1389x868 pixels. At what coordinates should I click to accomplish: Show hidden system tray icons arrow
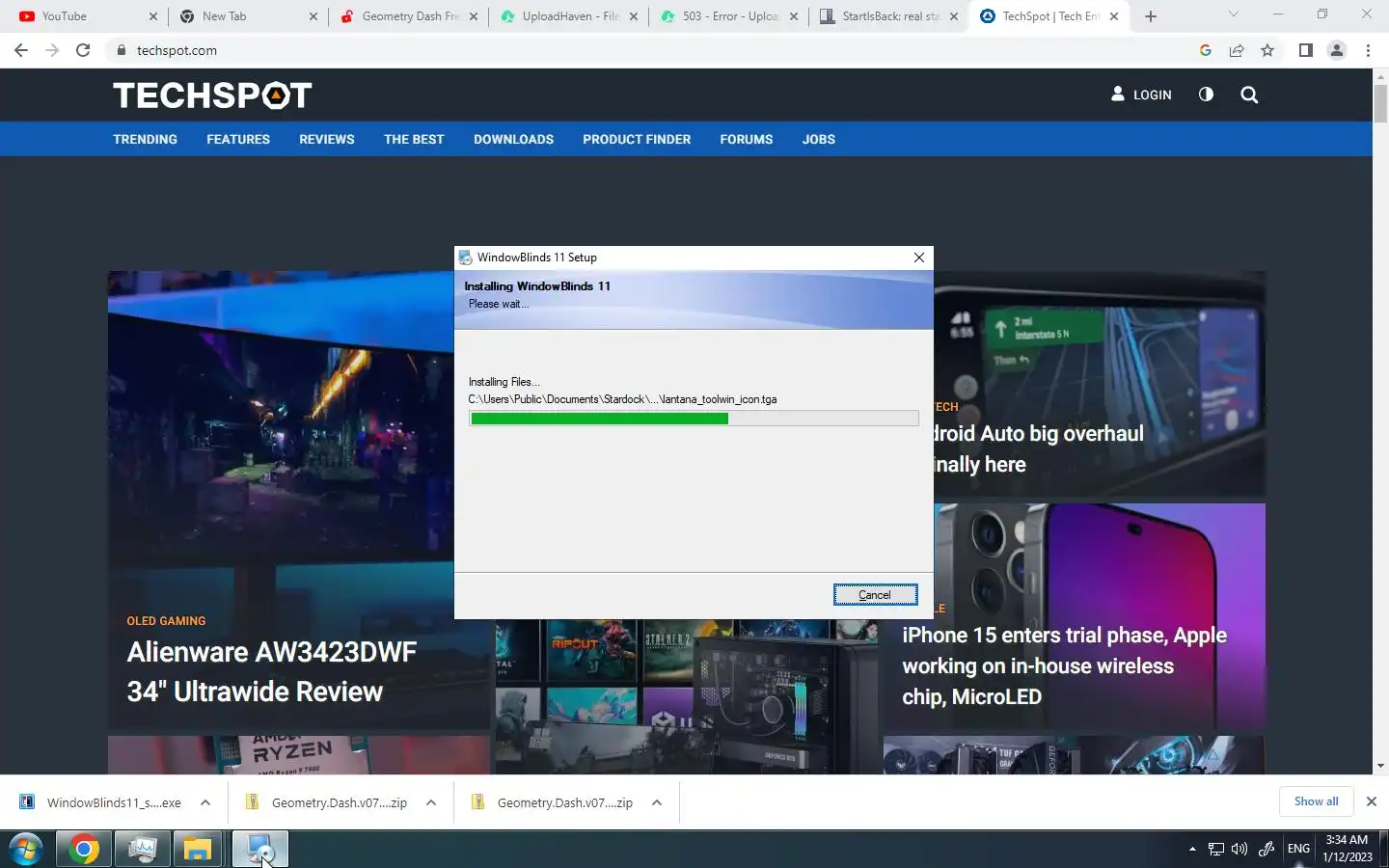(1192, 850)
